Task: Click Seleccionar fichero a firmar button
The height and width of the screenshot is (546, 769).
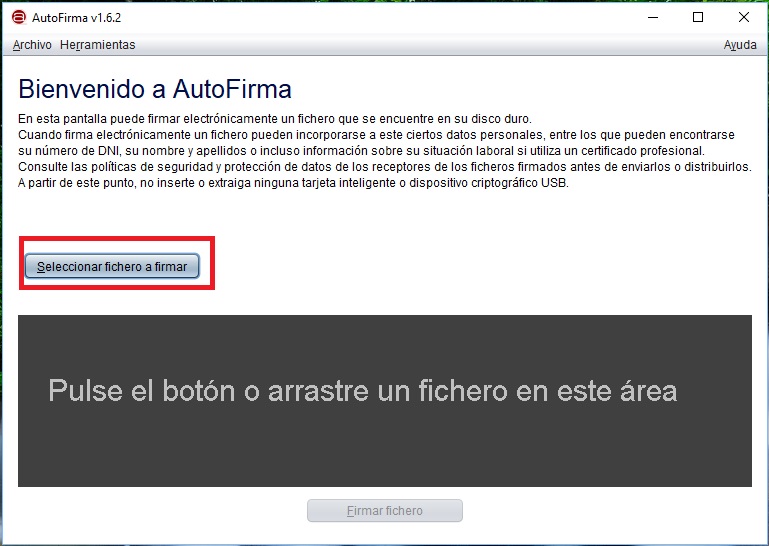Action: pos(112,266)
